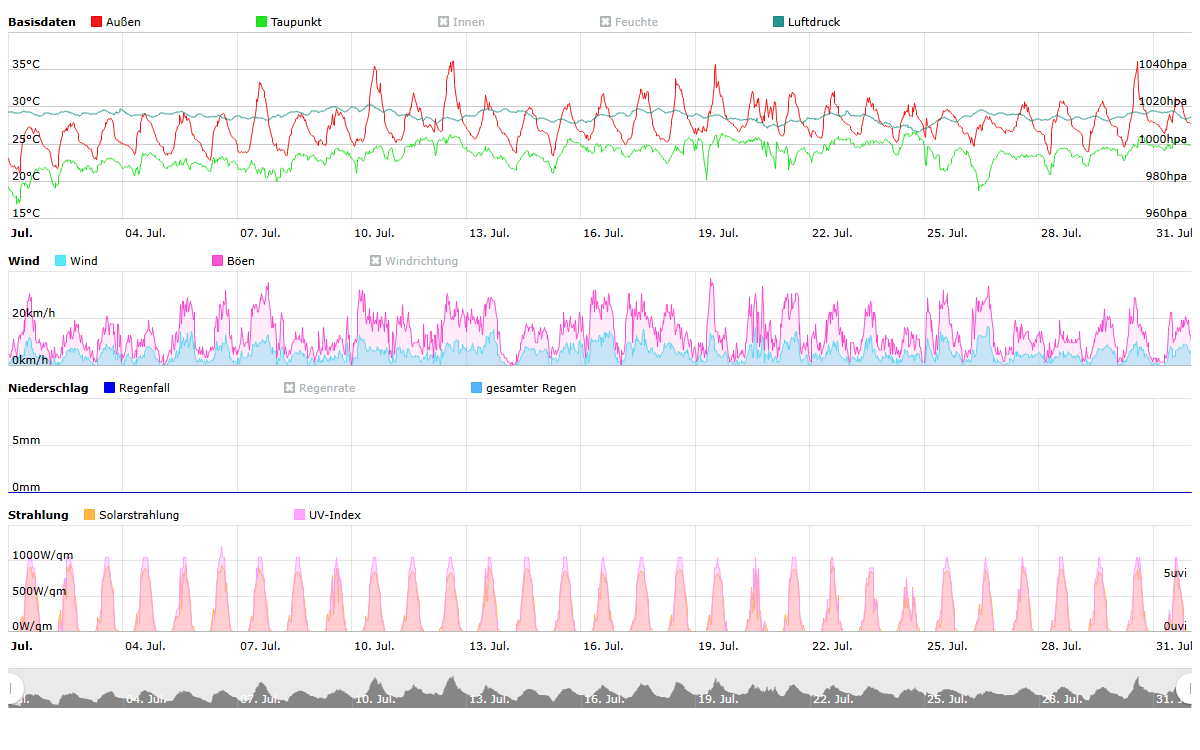1200x750 pixels.
Task: Click the pink Böen legend icon
Action: coord(218,261)
